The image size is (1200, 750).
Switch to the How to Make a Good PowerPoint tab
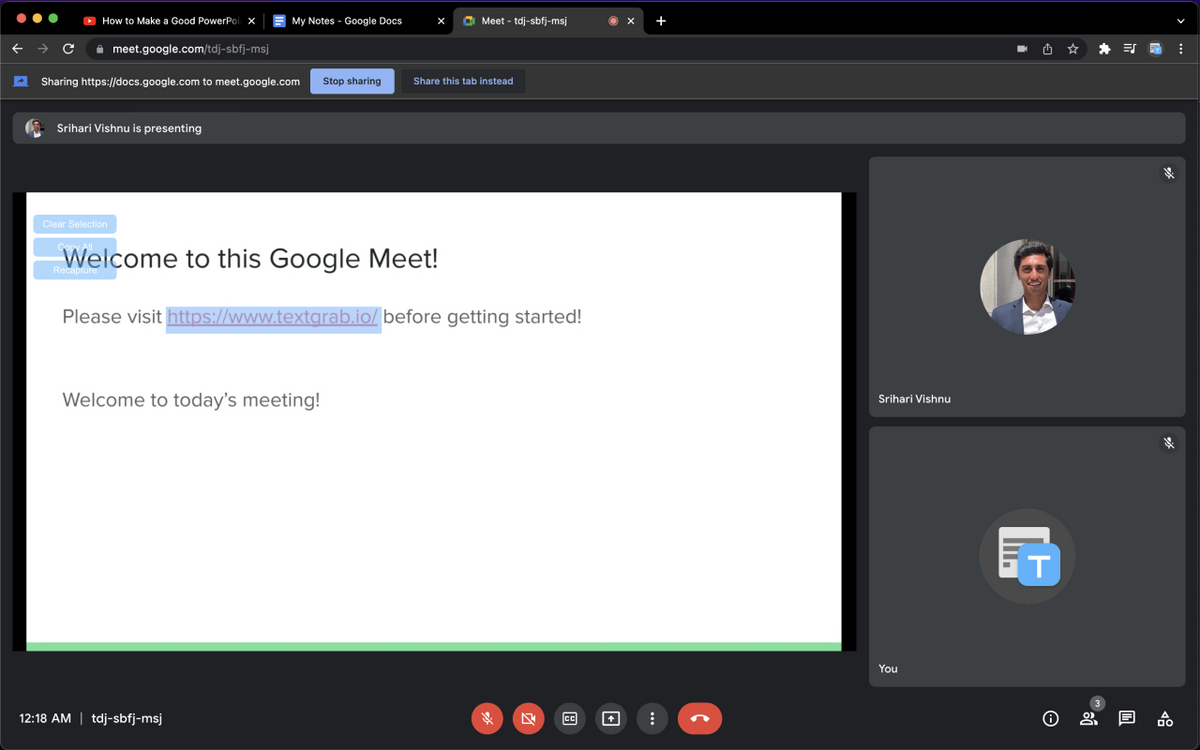coord(165,20)
